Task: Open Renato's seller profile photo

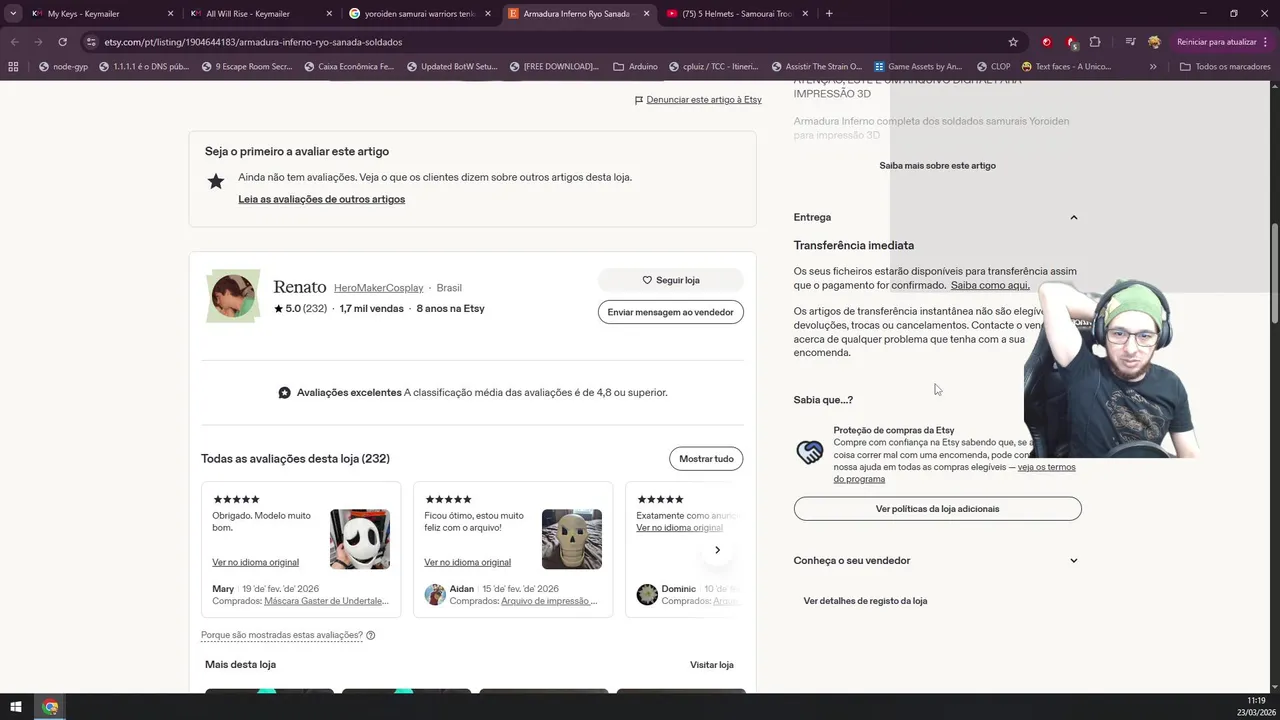Action: pos(233,296)
